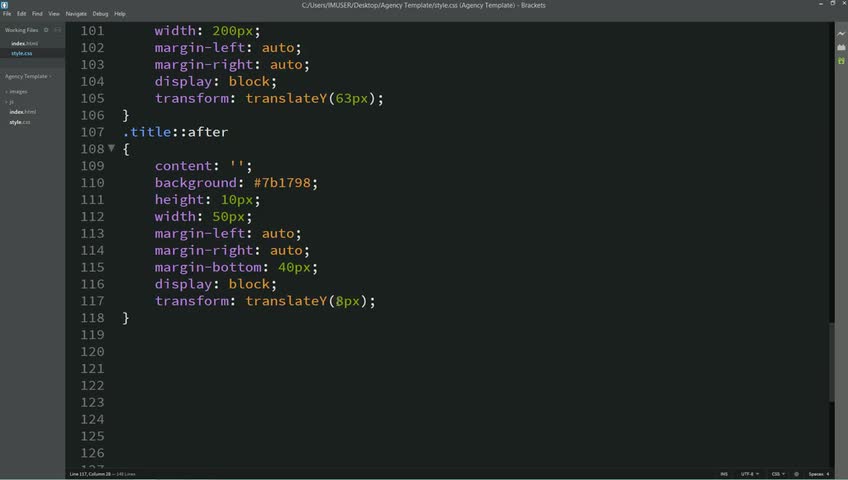Click the Brackets app icon in title bar
The width and height of the screenshot is (848, 480).
pyautogui.click(x=4, y=5)
